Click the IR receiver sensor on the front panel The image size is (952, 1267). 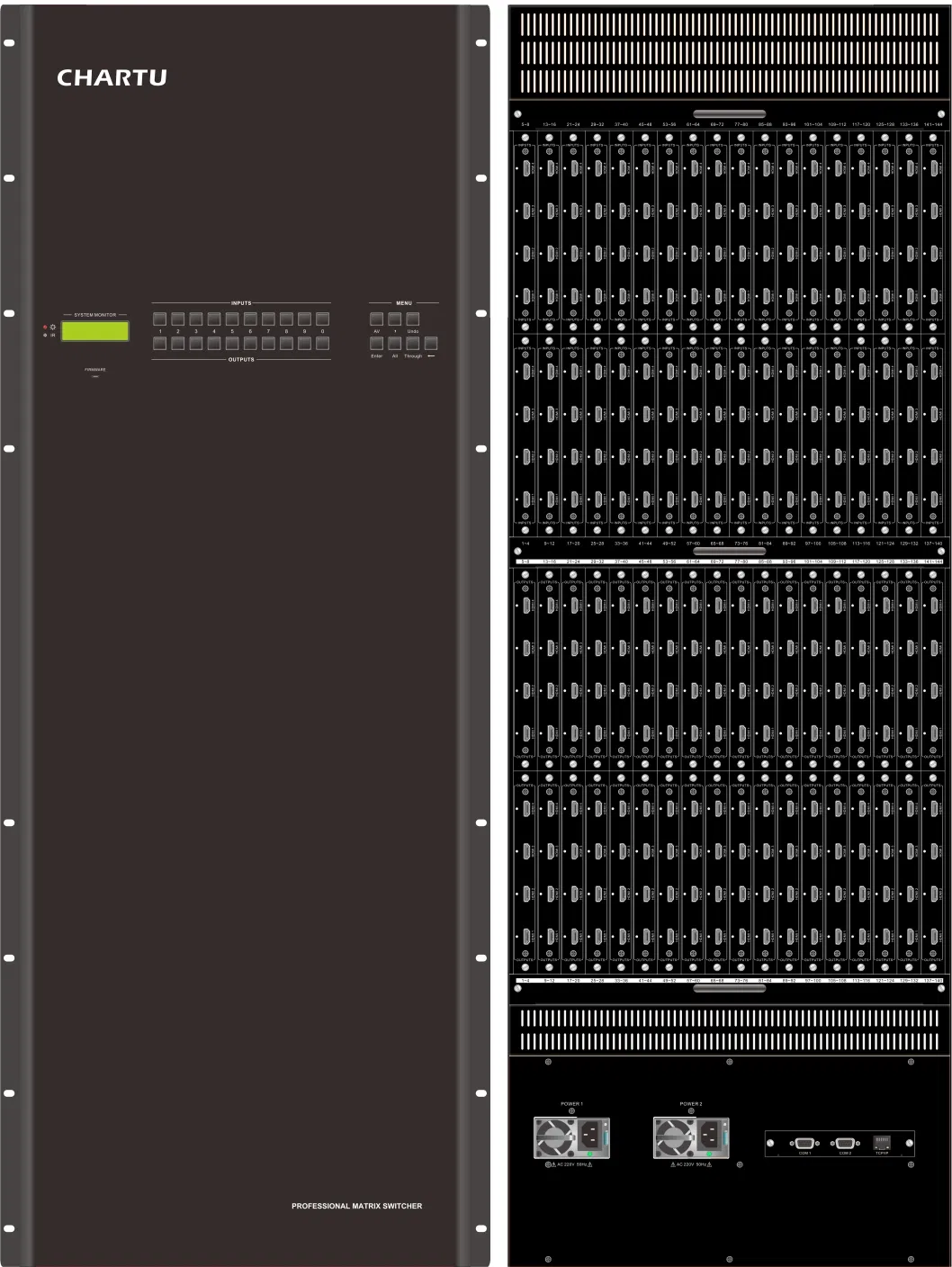[45, 335]
